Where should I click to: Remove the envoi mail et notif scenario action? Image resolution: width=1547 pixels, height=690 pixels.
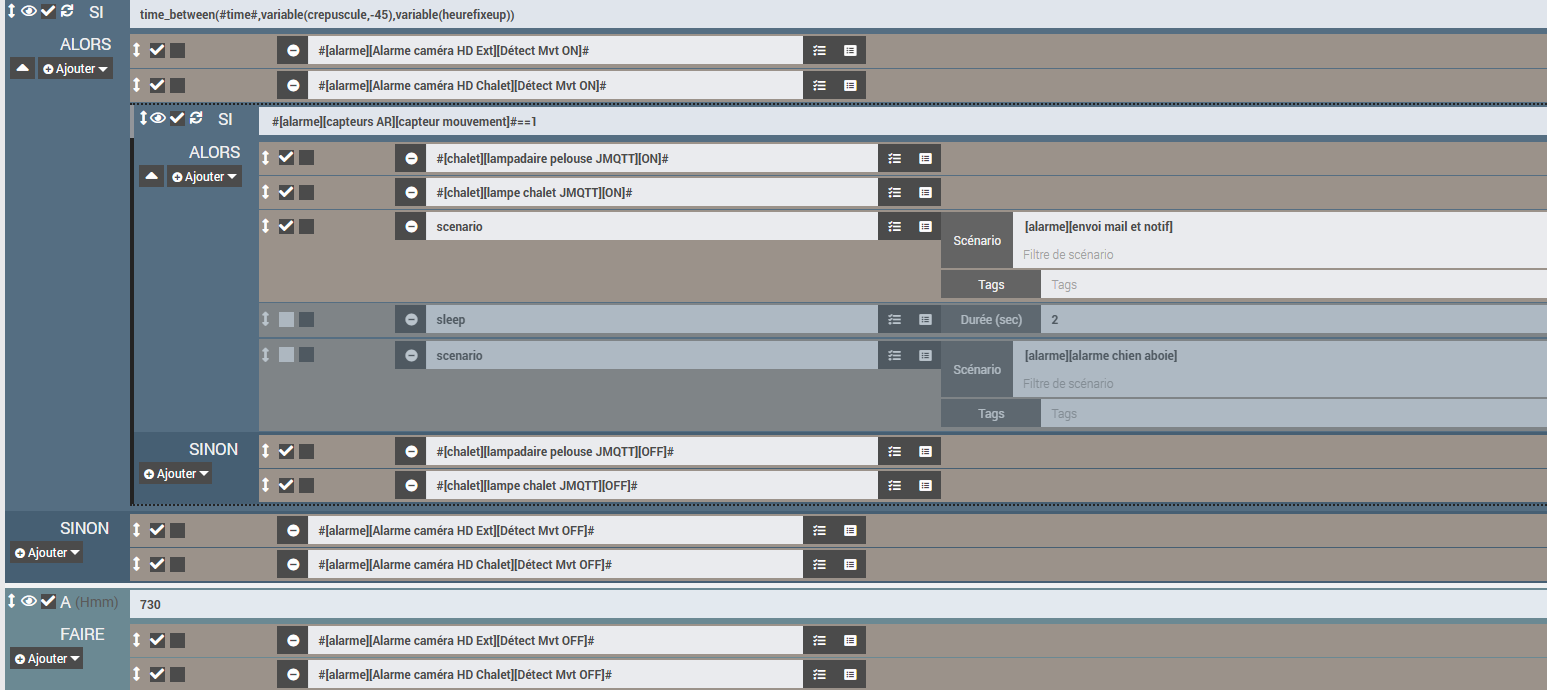click(x=411, y=226)
